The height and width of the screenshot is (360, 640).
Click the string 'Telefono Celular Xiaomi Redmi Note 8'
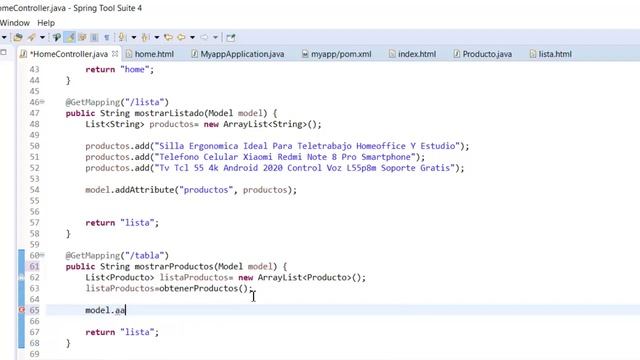[x=249, y=157]
